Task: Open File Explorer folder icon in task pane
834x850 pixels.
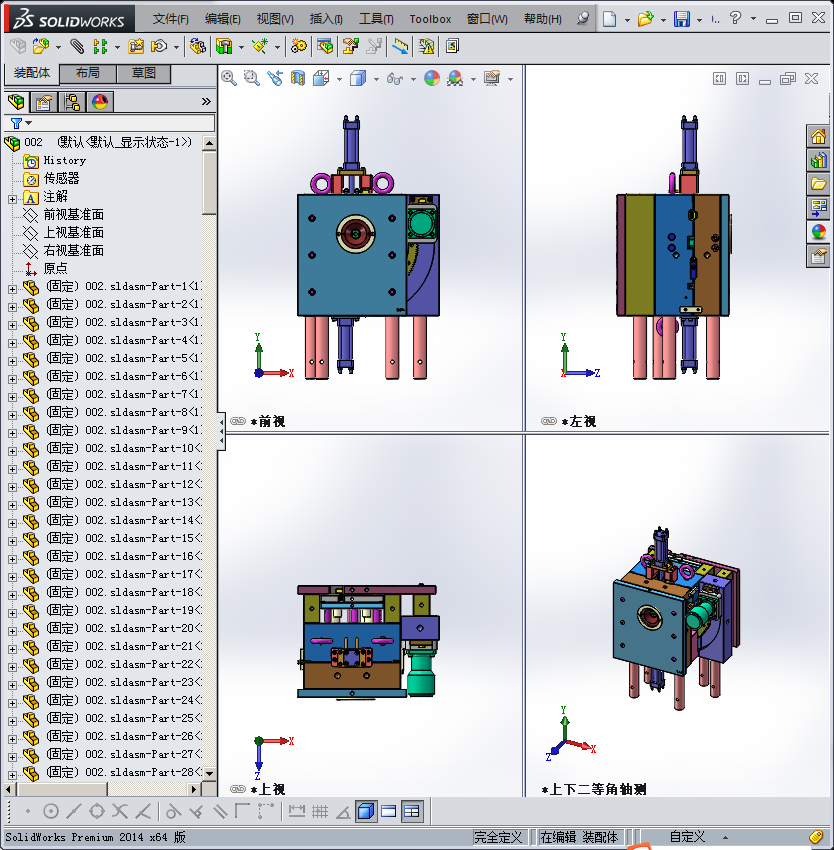Action: click(818, 184)
